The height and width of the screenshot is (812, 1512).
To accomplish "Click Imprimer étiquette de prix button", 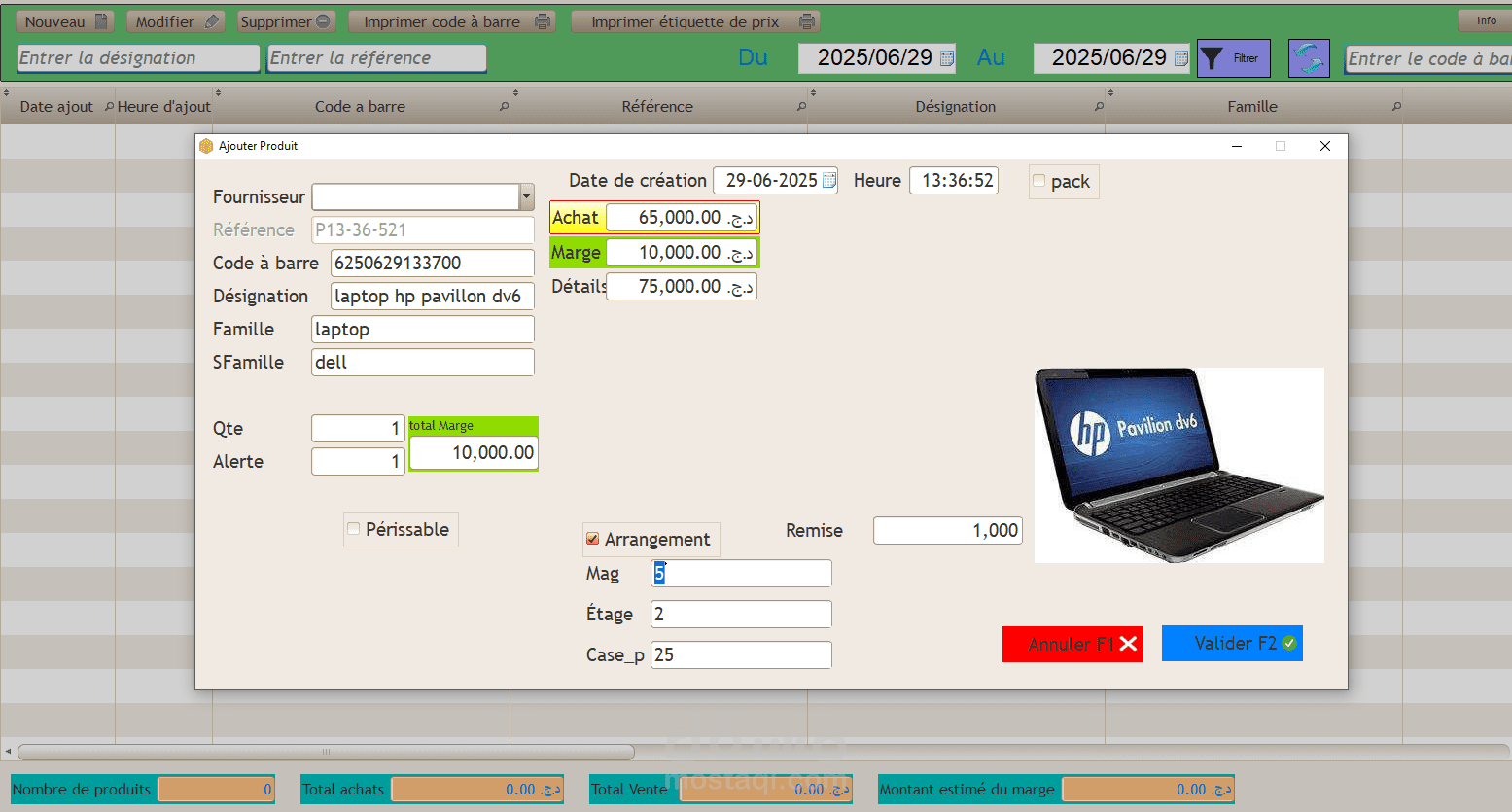I will click(x=696, y=21).
